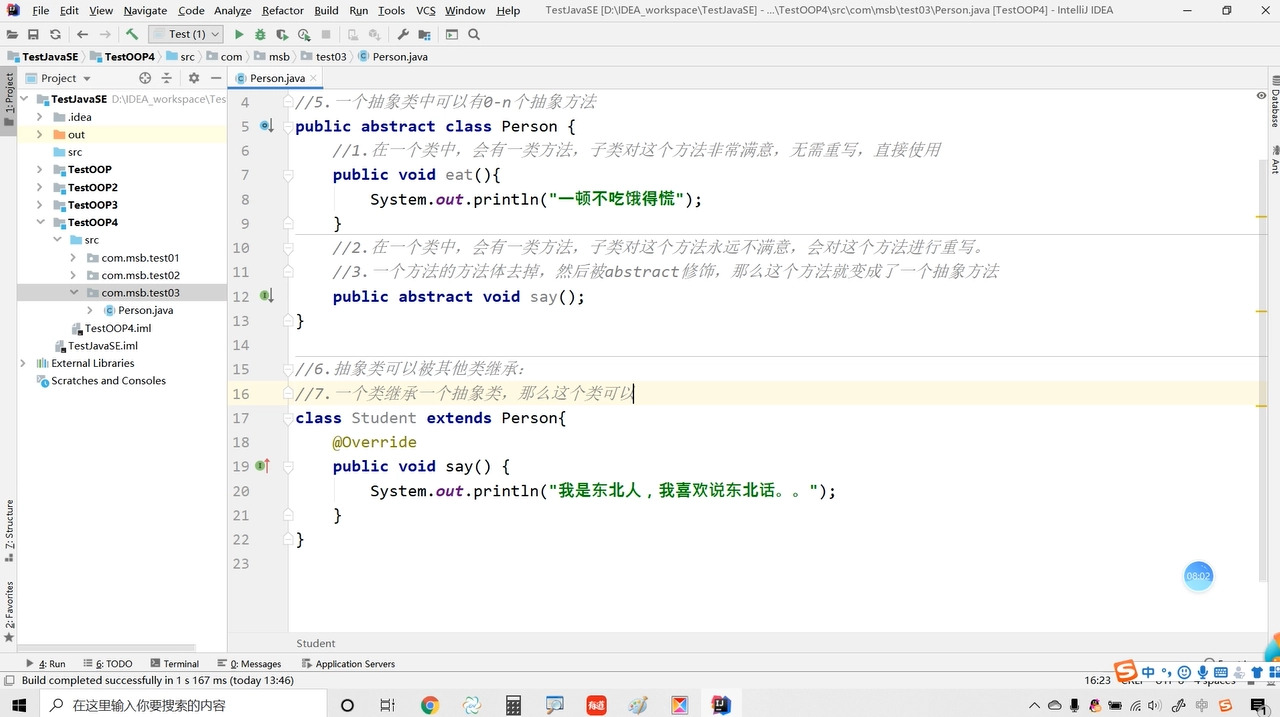This screenshot has width=1280, height=717.
Task: Click Run with Coverage icon
Action: [282, 34]
